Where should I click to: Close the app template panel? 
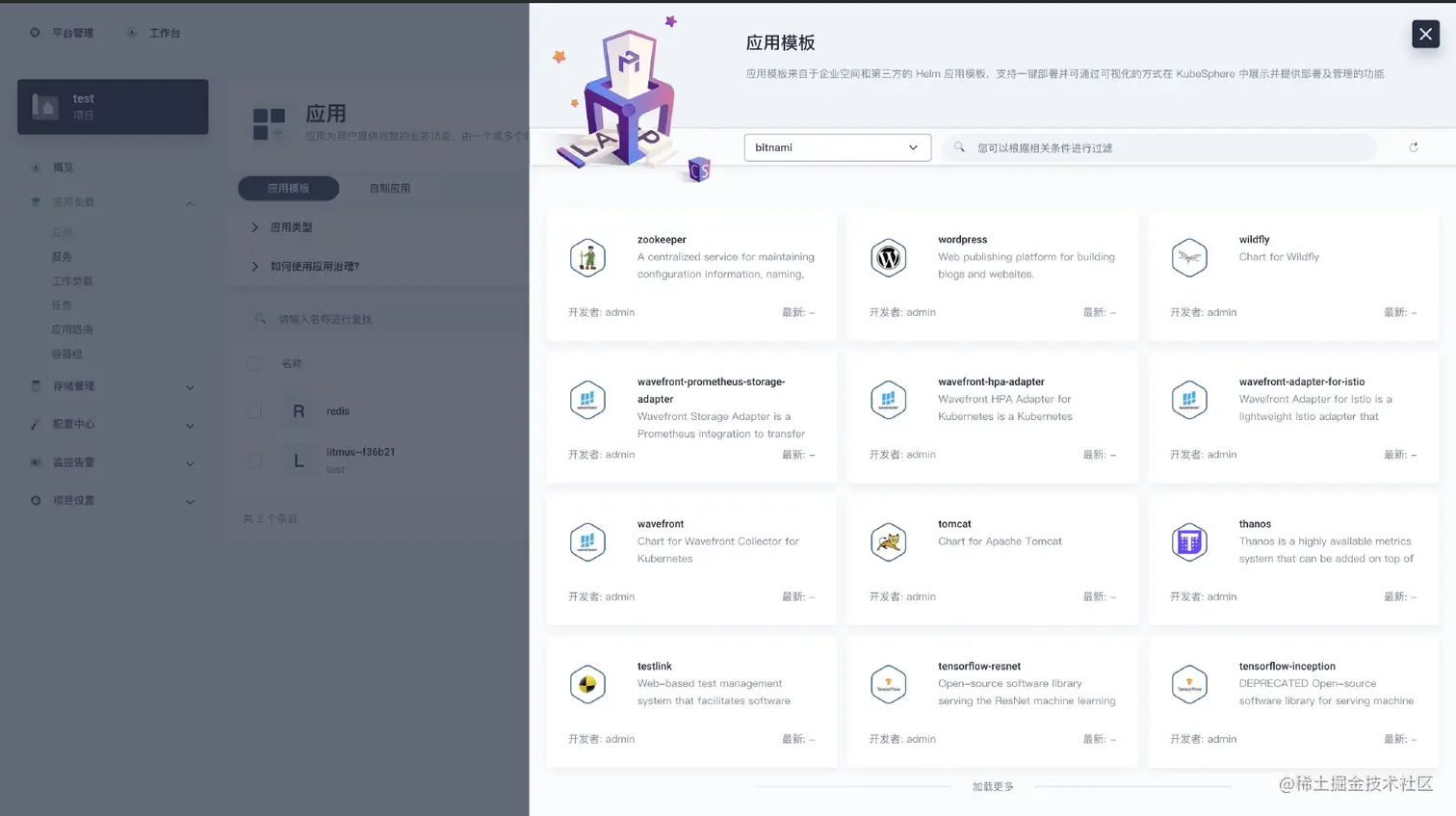point(1426,34)
